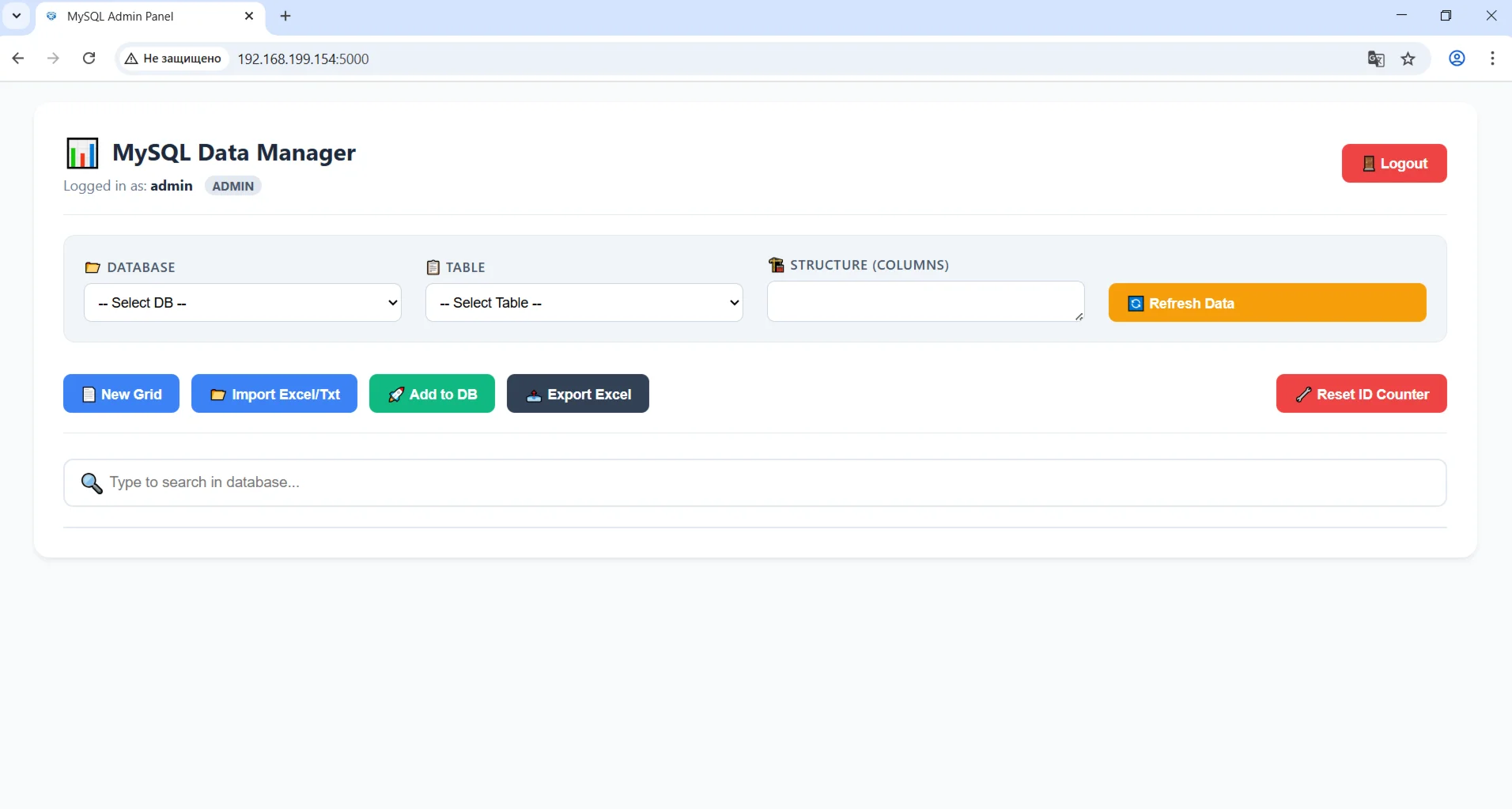Export data with Export Excel
The height and width of the screenshot is (809, 1512).
coord(578,394)
